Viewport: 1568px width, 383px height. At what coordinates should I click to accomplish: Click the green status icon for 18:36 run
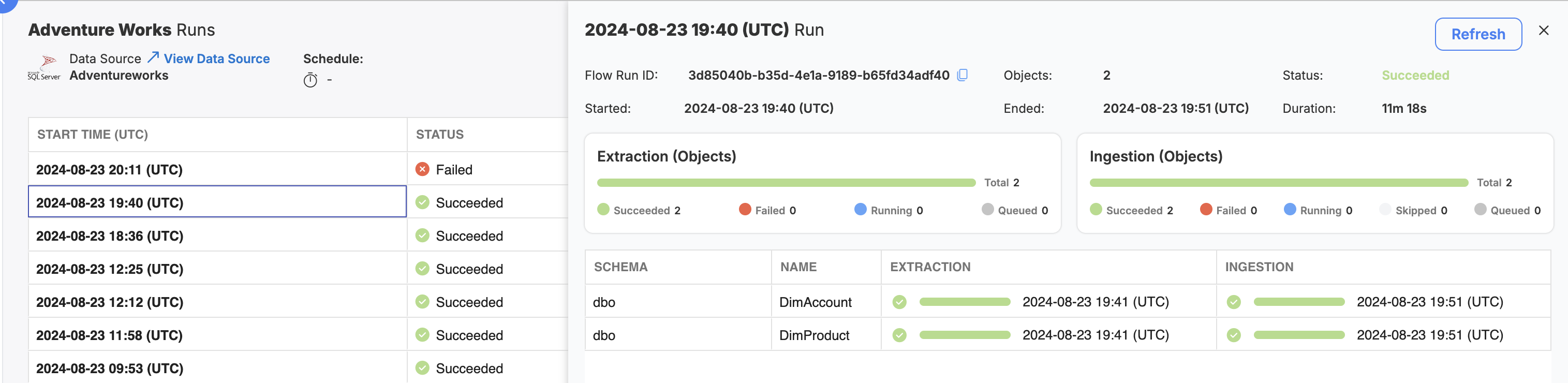pyautogui.click(x=422, y=235)
